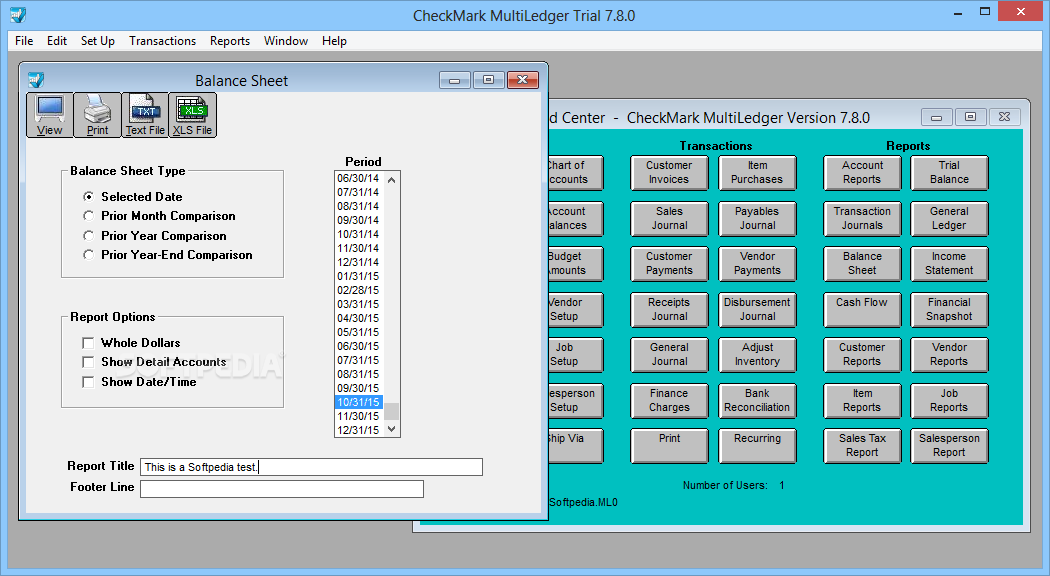This screenshot has height=576, width=1050.
Task: Open Customer Reports button in Command Center
Action: 862,354
